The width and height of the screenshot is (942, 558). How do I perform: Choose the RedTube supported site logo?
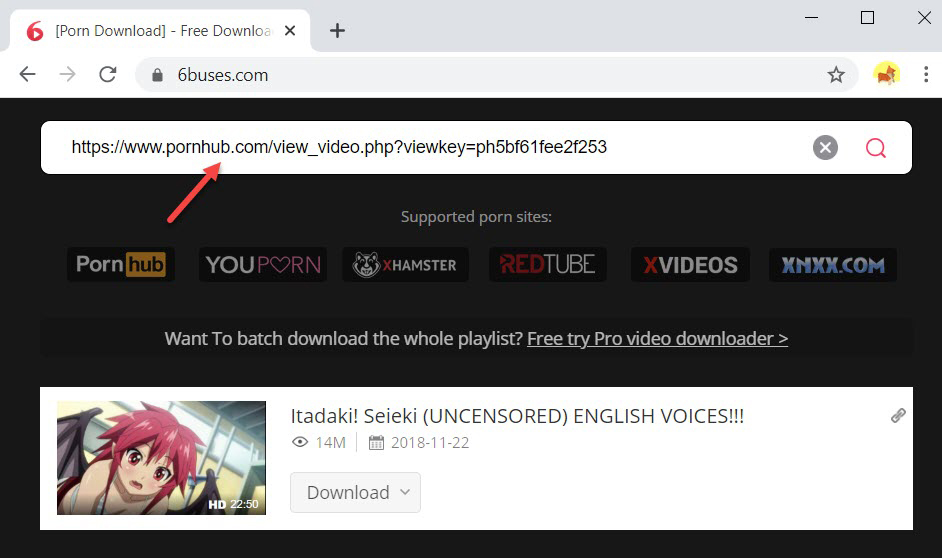click(547, 264)
